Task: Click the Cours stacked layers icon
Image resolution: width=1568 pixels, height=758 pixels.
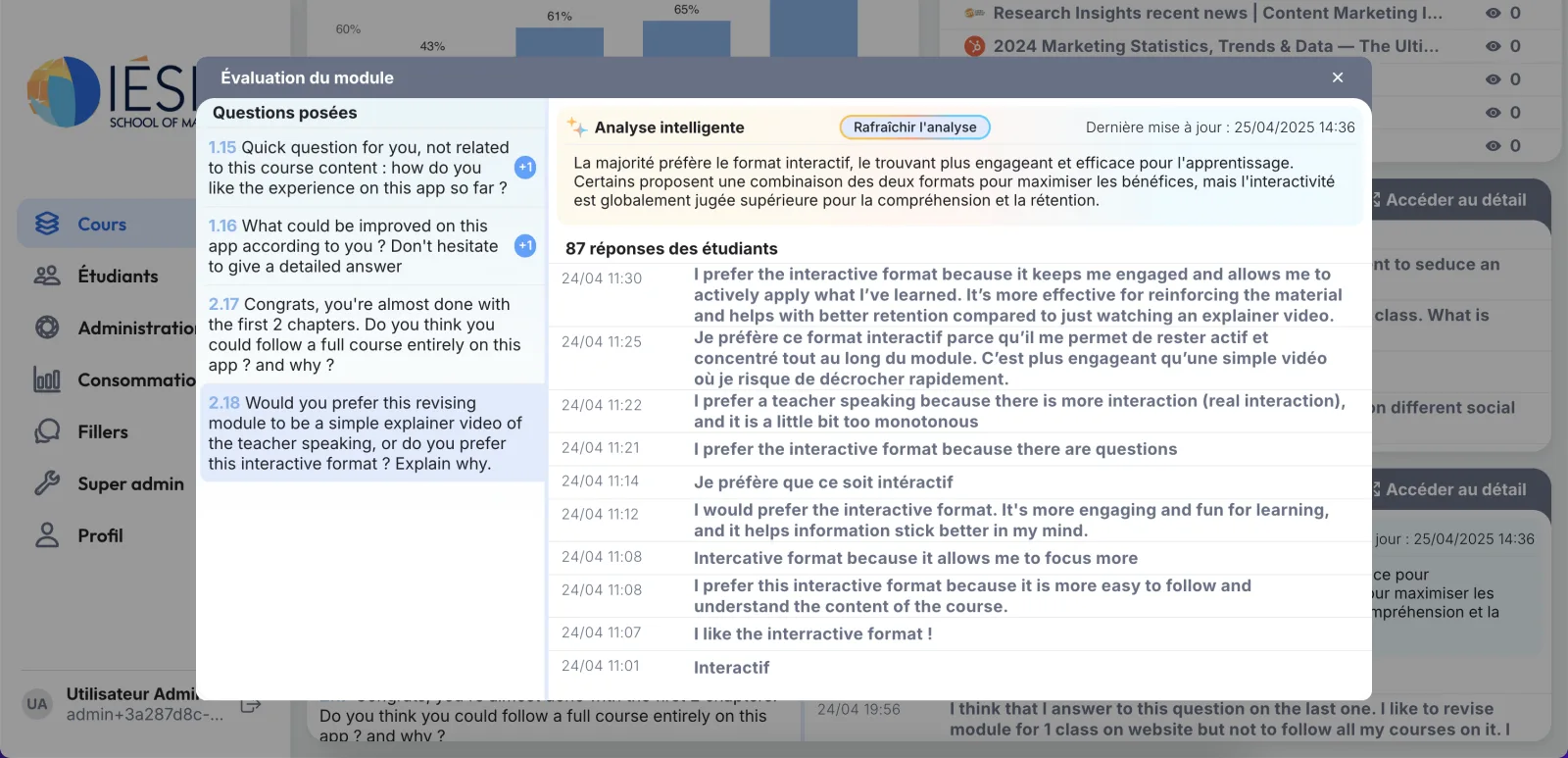Action: (47, 224)
